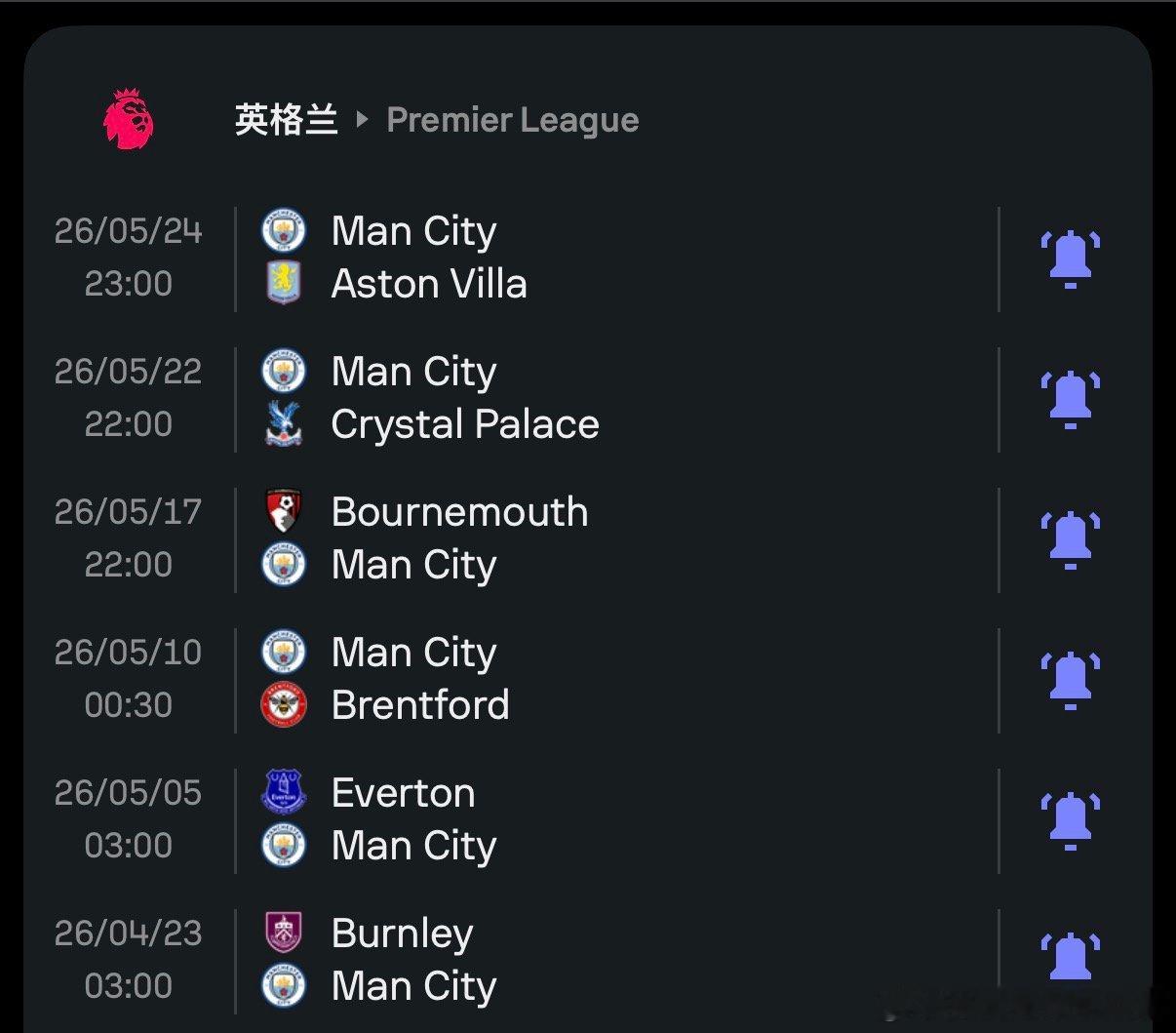The height and width of the screenshot is (1033, 1176).
Task: Click Man City crest in the Aston Villa fixture
Action: click(x=284, y=231)
